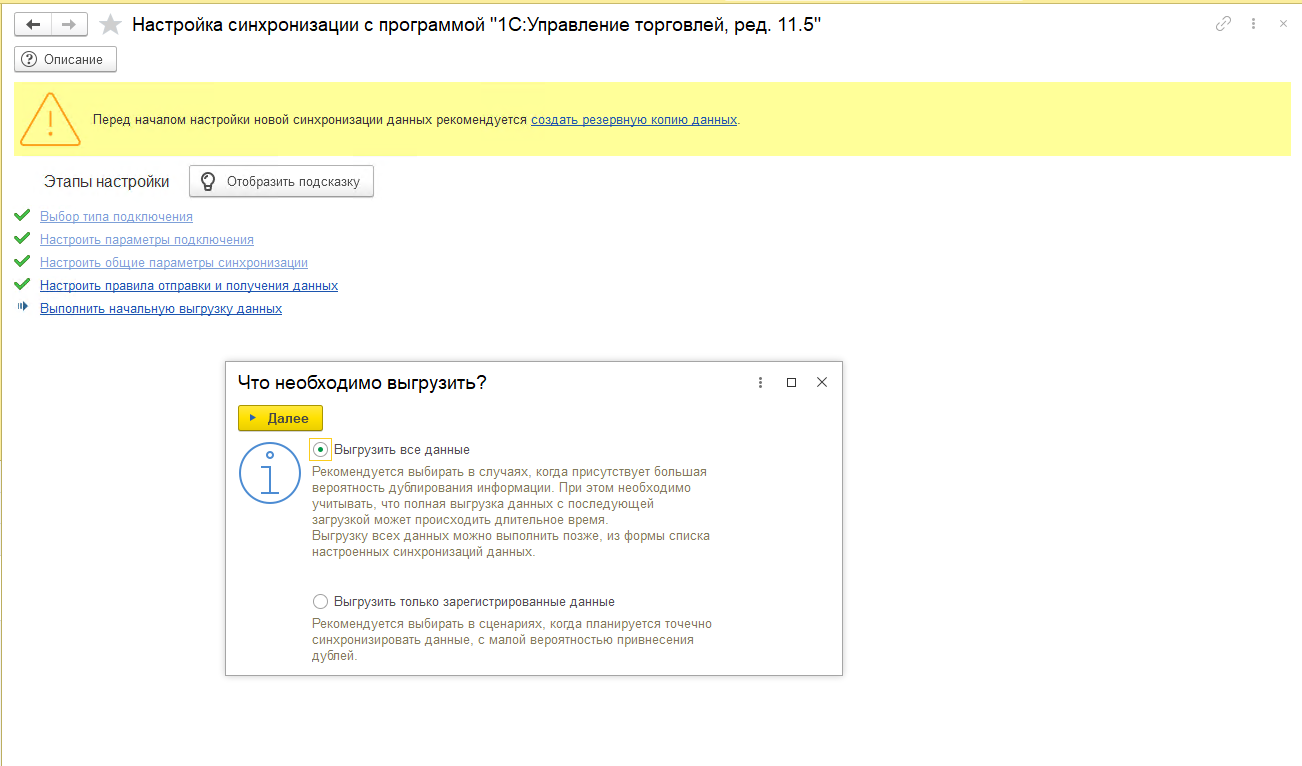Open the Описание help button

66,59
